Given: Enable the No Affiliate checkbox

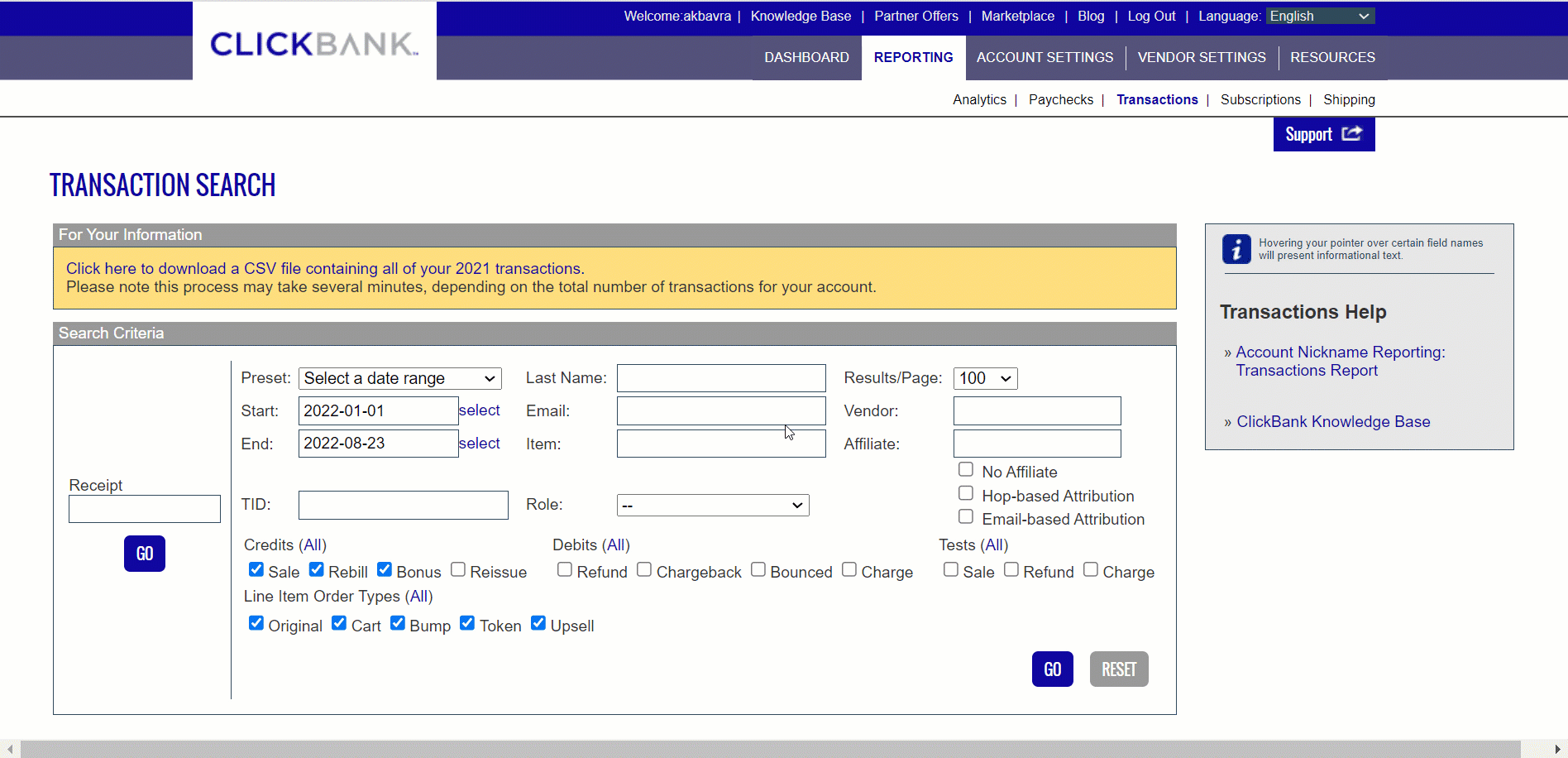Looking at the screenshot, I should (x=965, y=470).
